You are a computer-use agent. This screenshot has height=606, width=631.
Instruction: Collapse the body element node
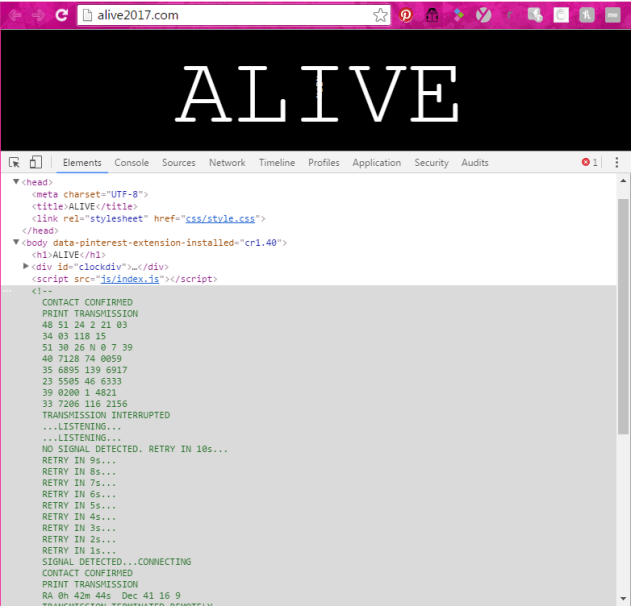tap(16, 242)
